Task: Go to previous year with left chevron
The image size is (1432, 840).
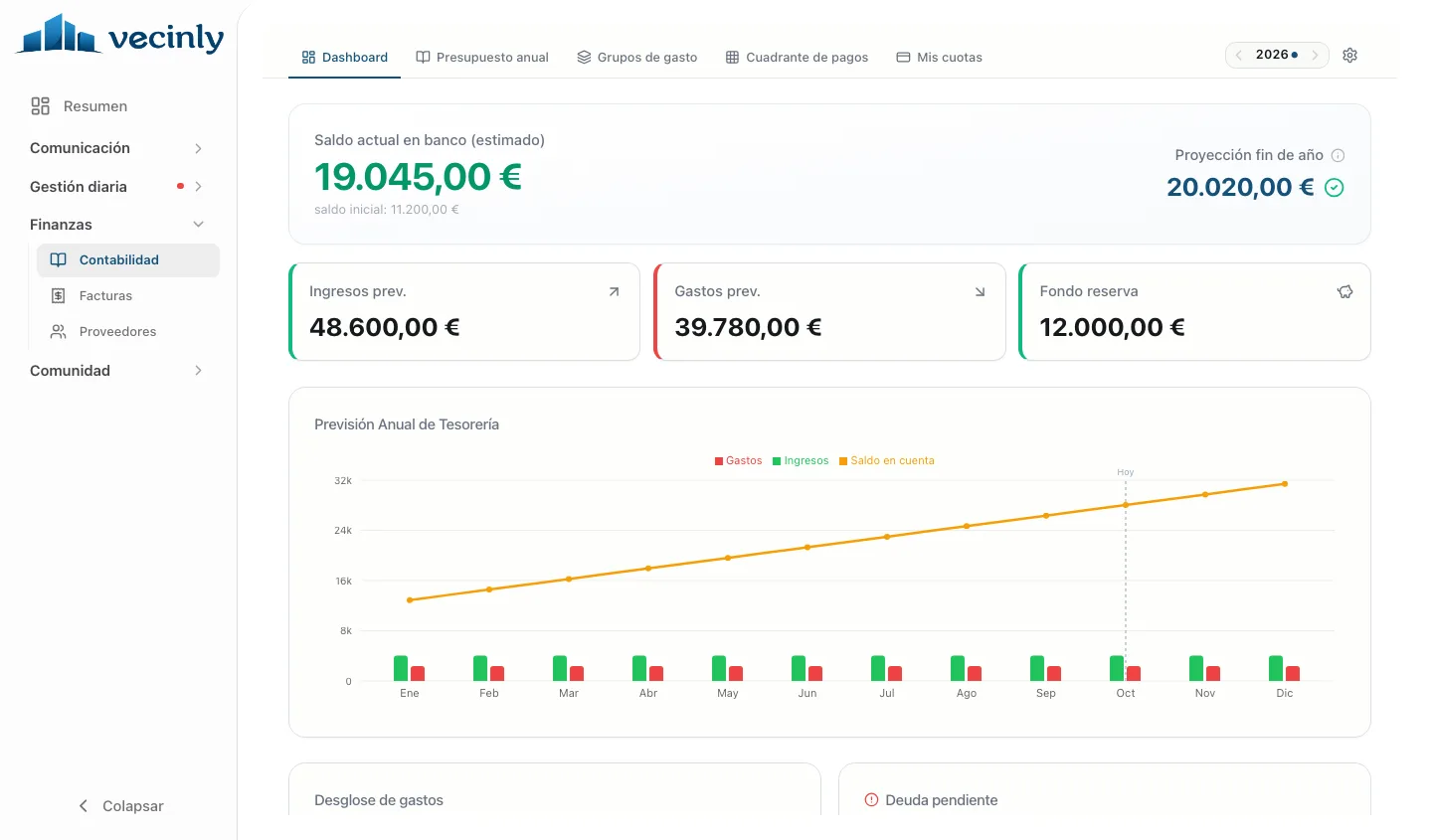Action: point(1239,56)
